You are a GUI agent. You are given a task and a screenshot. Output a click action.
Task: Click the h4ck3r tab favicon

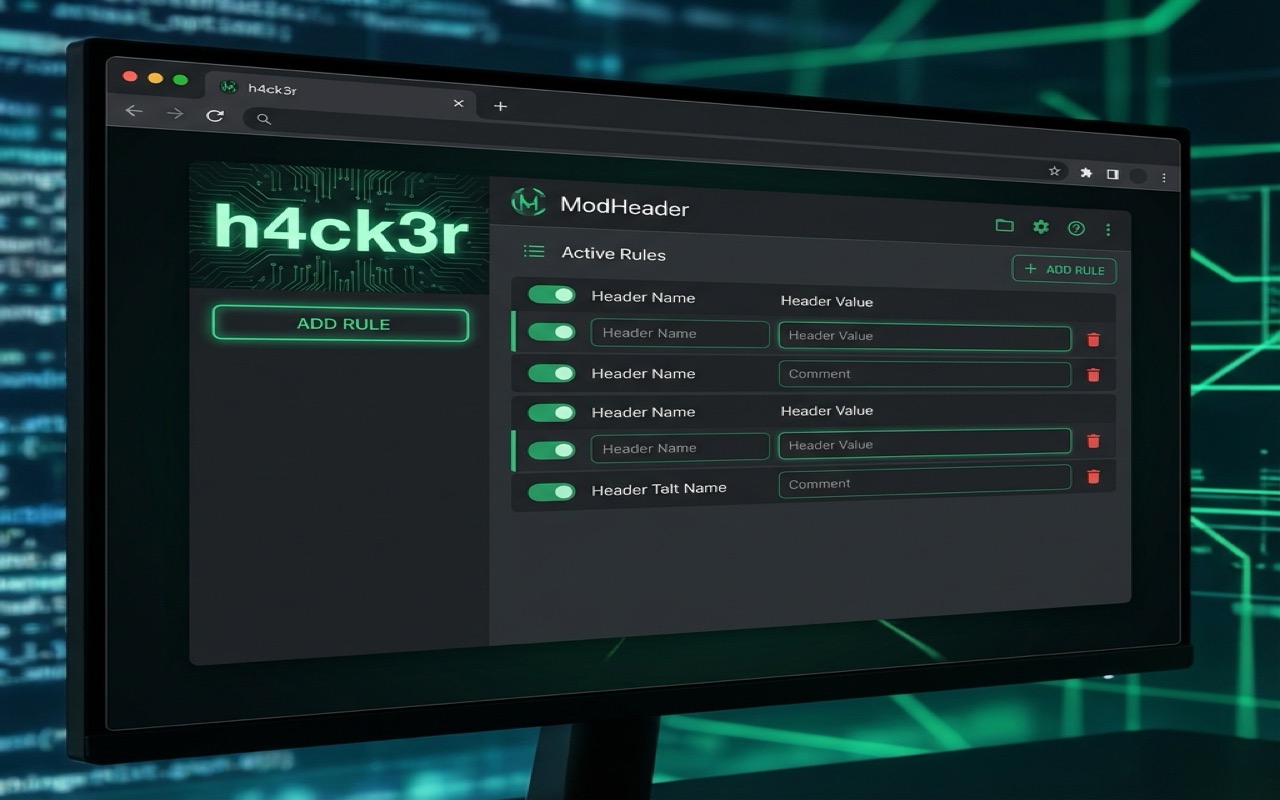[x=228, y=87]
